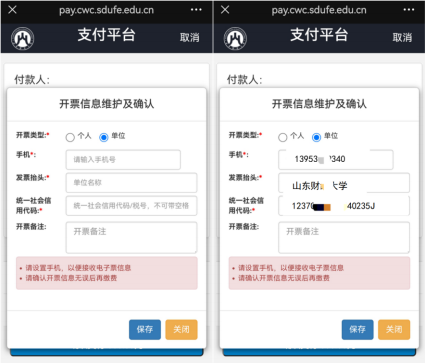Select 个人 radio option in right form
Viewport: 425px width, 363px height.
(x=283, y=137)
